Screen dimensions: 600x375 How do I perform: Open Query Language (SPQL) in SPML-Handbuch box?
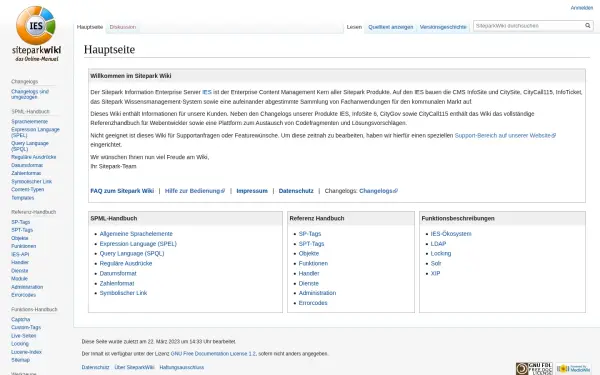click(132, 253)
